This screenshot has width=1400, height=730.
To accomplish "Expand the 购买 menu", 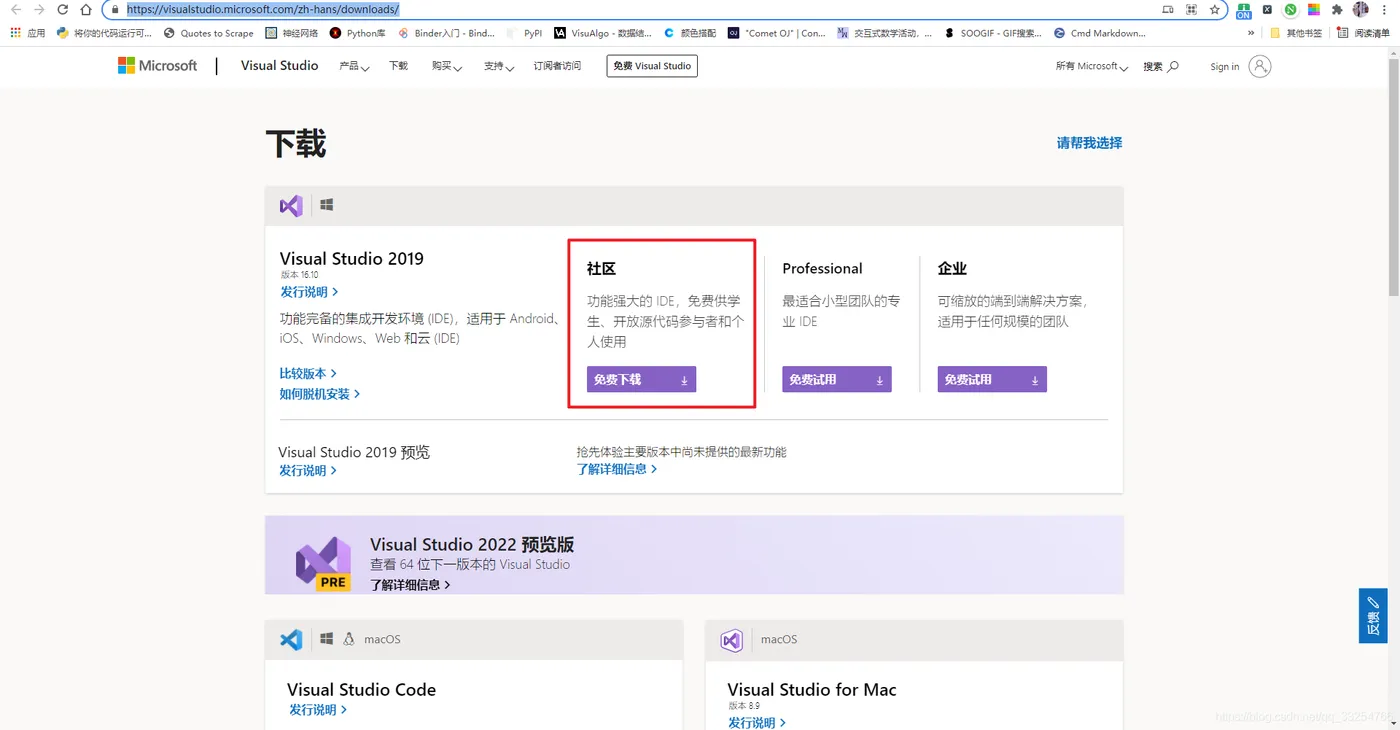I will (x=446, y=66).
